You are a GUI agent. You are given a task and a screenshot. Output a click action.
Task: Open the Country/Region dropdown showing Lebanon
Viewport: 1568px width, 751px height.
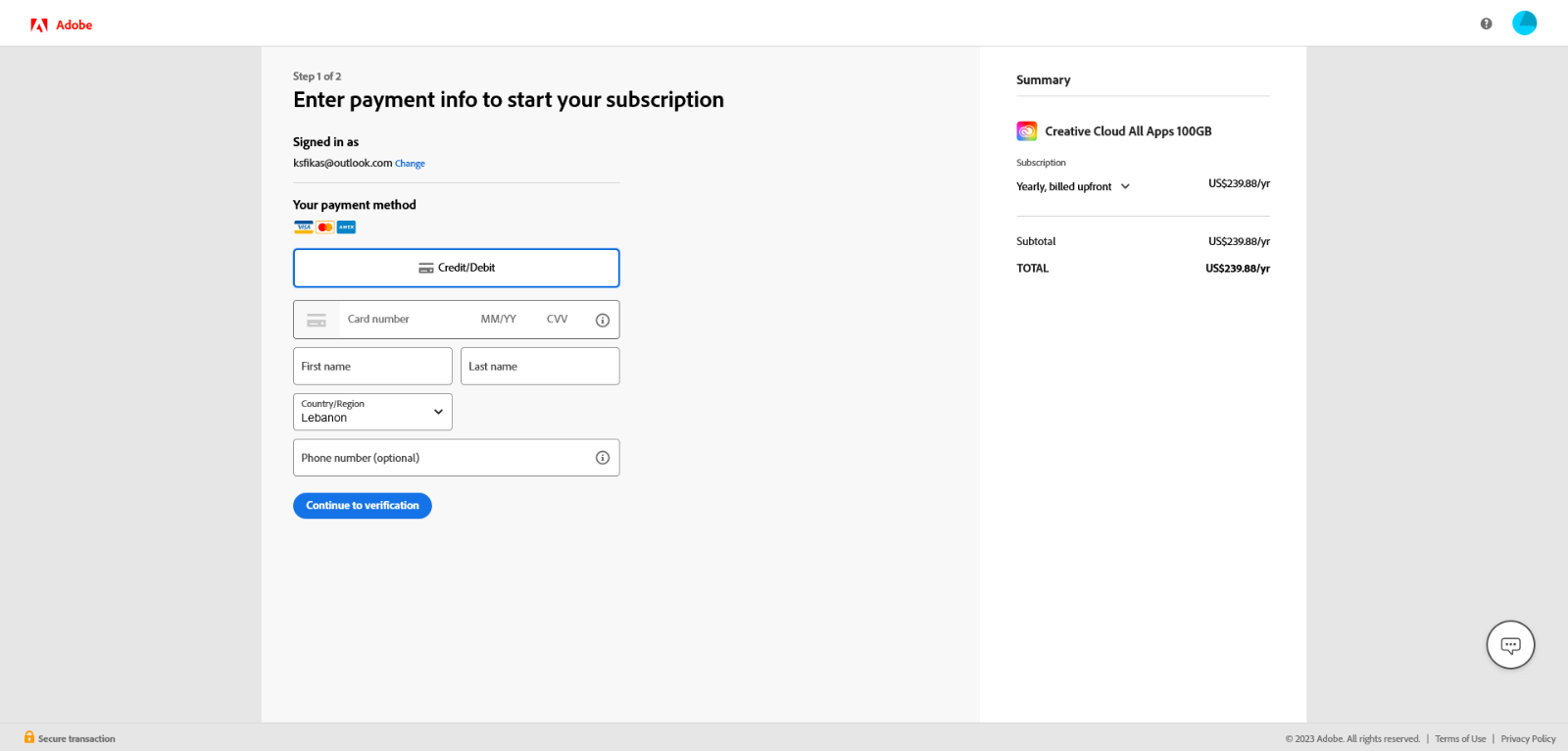point(372,412)
